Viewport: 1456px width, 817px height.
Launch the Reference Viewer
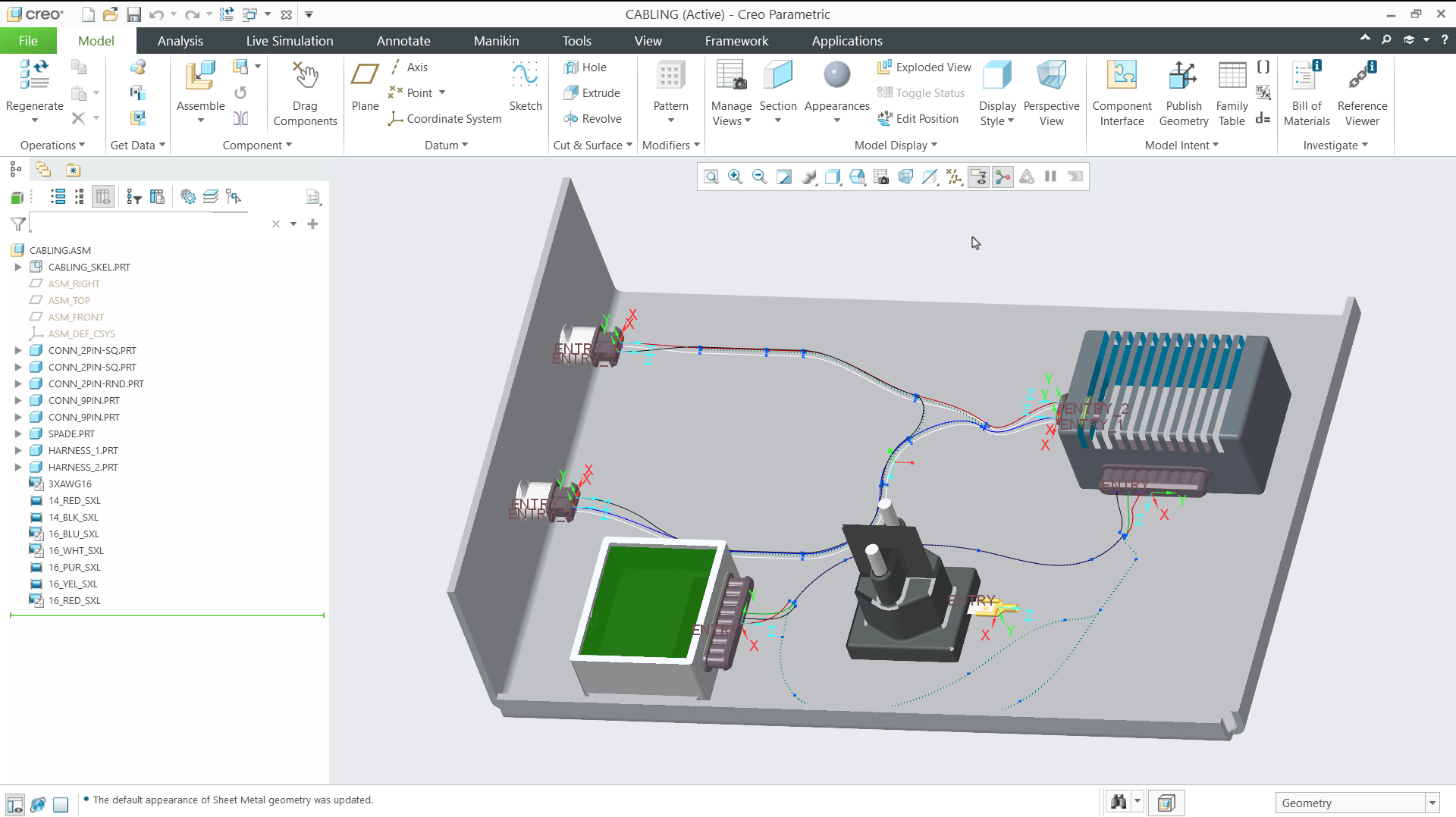(x=1362, y=93)
